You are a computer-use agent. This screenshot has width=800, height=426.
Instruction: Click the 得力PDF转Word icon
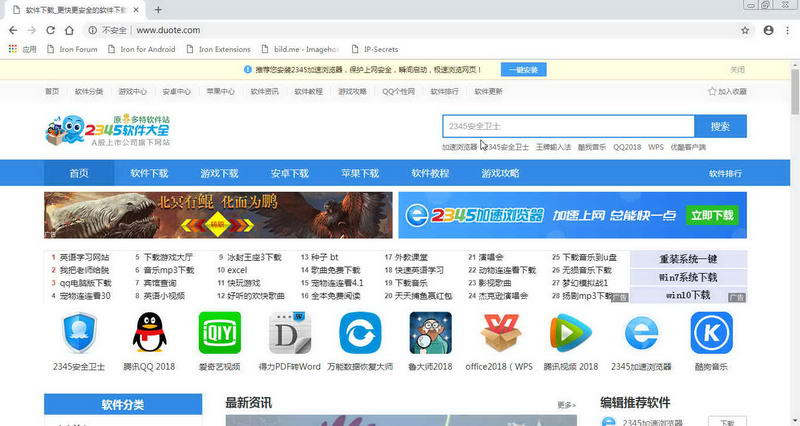pyautogui.click(x=290, y=333)
